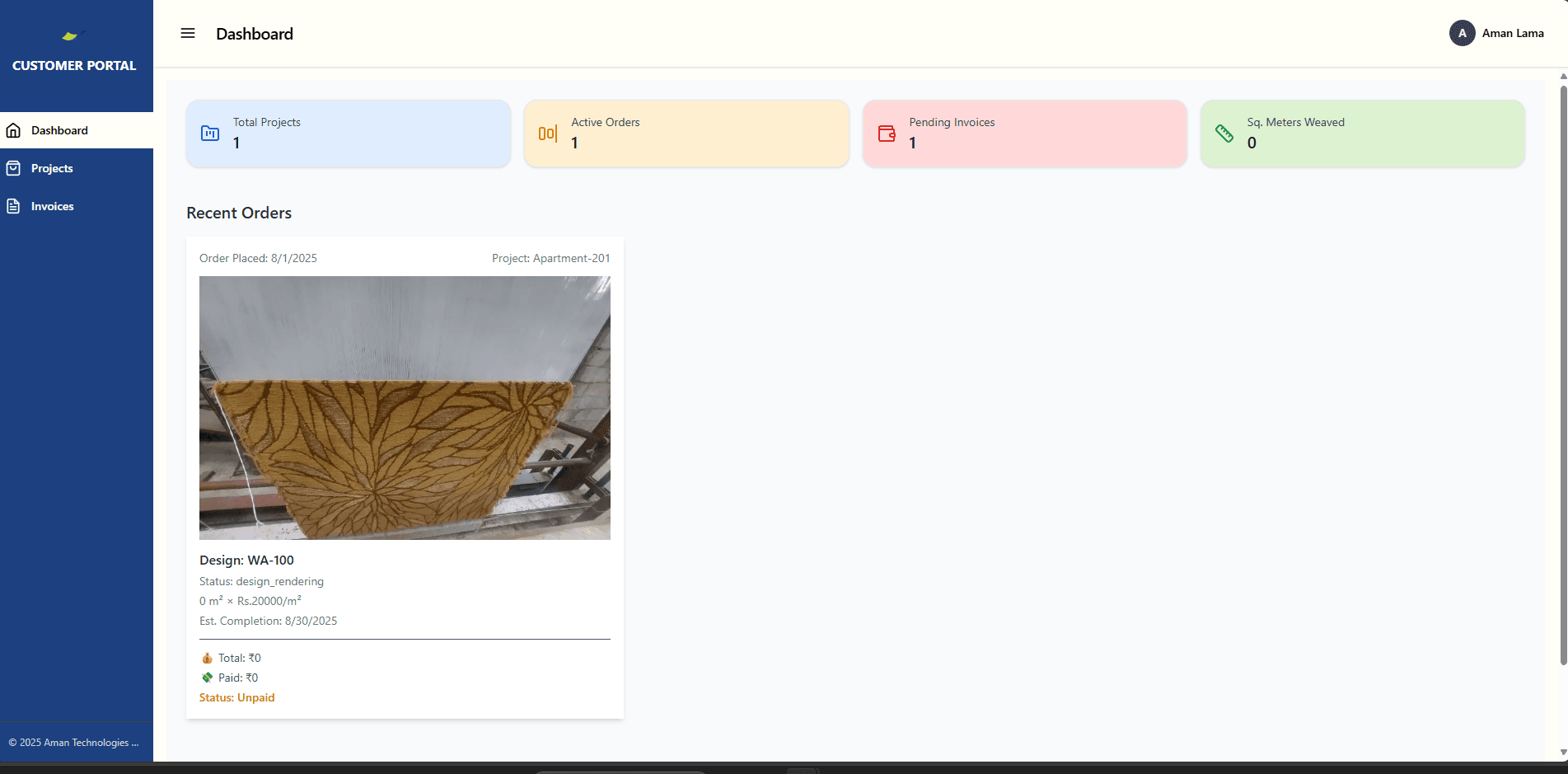Screen dimensions: 1568x774
Task: Click the Invoices document icon
Action: tap(14, 206)
